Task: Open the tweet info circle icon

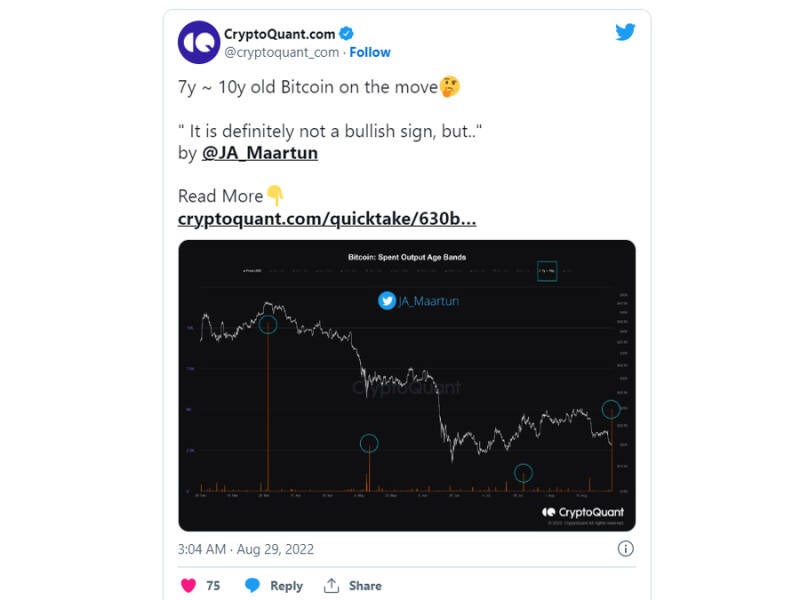Action: [x=625, y=549]
